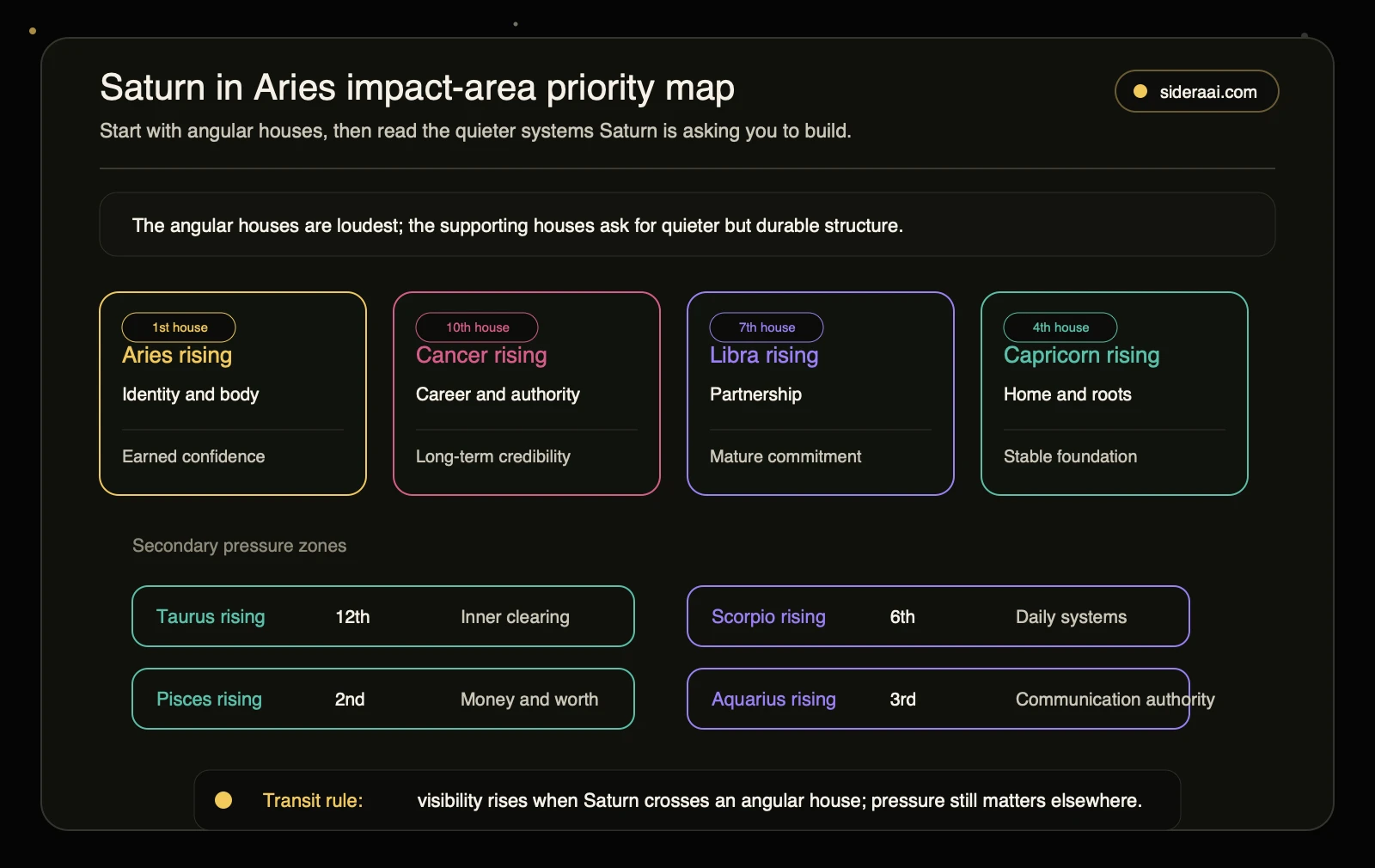
Task: Select the 4th house pill tag
Action: click(1060, 327)
